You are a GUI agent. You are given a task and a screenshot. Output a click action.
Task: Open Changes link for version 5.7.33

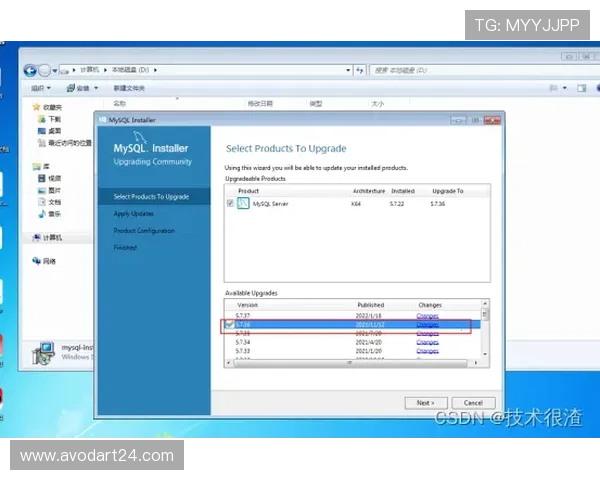427,351
